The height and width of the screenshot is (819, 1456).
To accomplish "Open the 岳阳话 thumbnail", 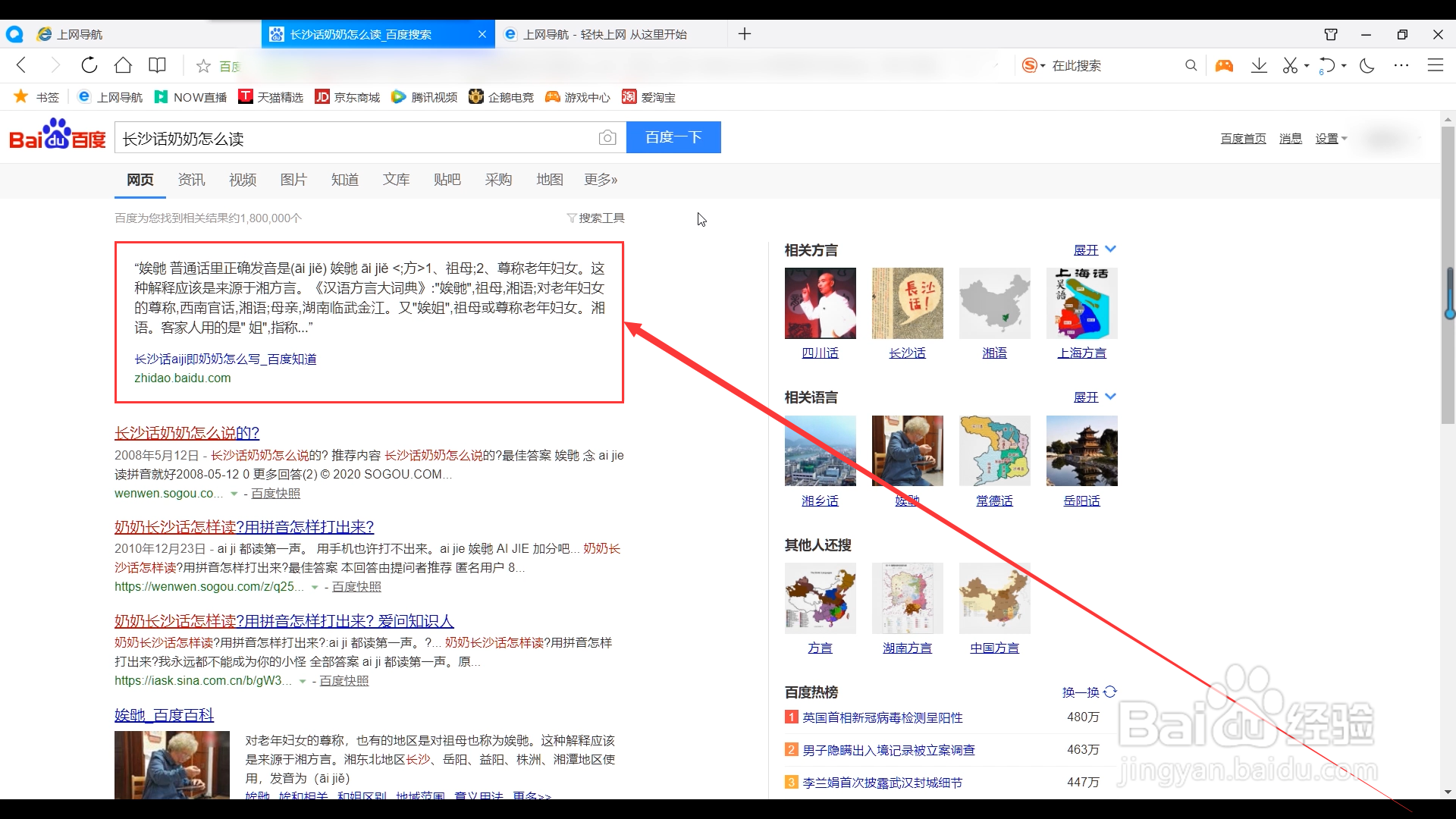I will point(1081,450).
